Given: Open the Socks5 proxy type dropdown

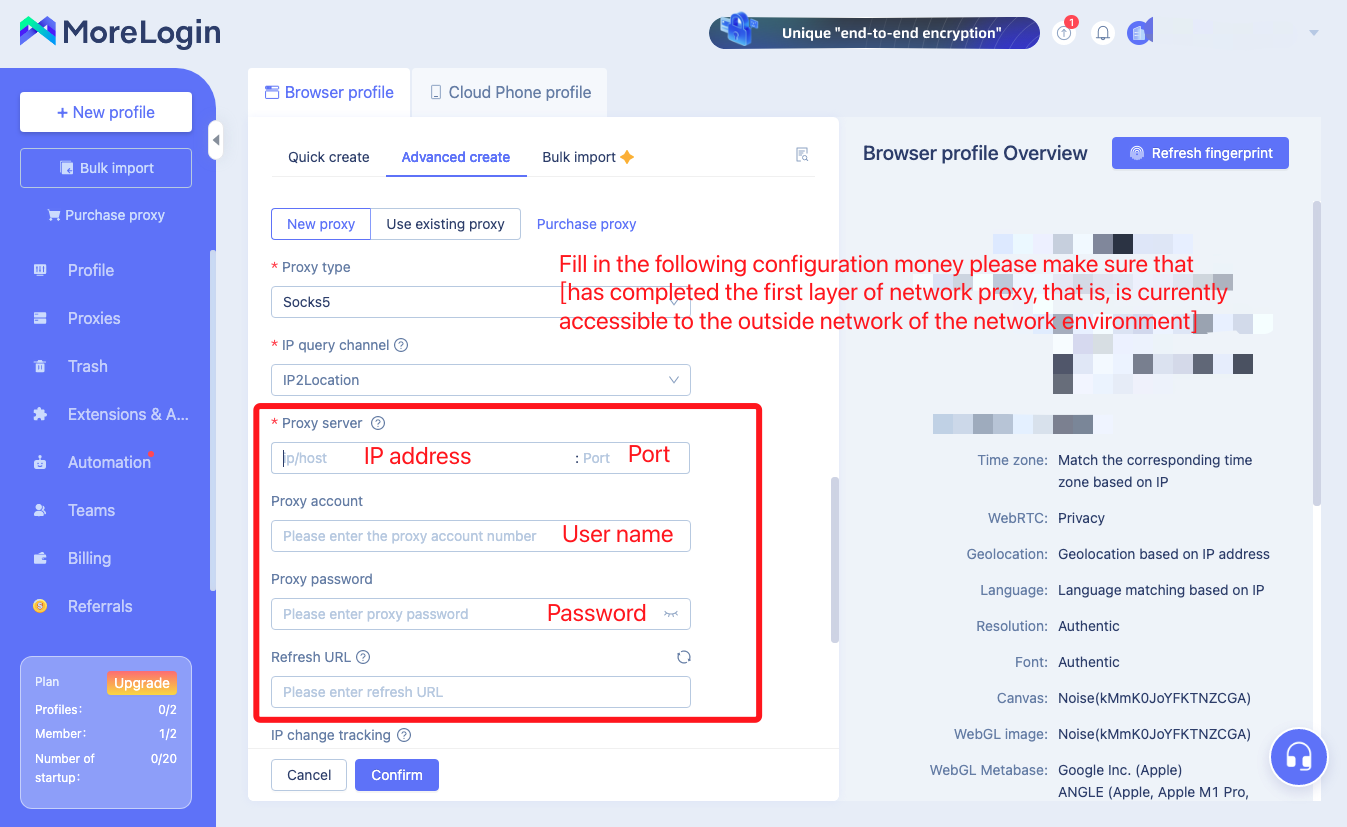Looking at the screenshot, I should (480, 302).
